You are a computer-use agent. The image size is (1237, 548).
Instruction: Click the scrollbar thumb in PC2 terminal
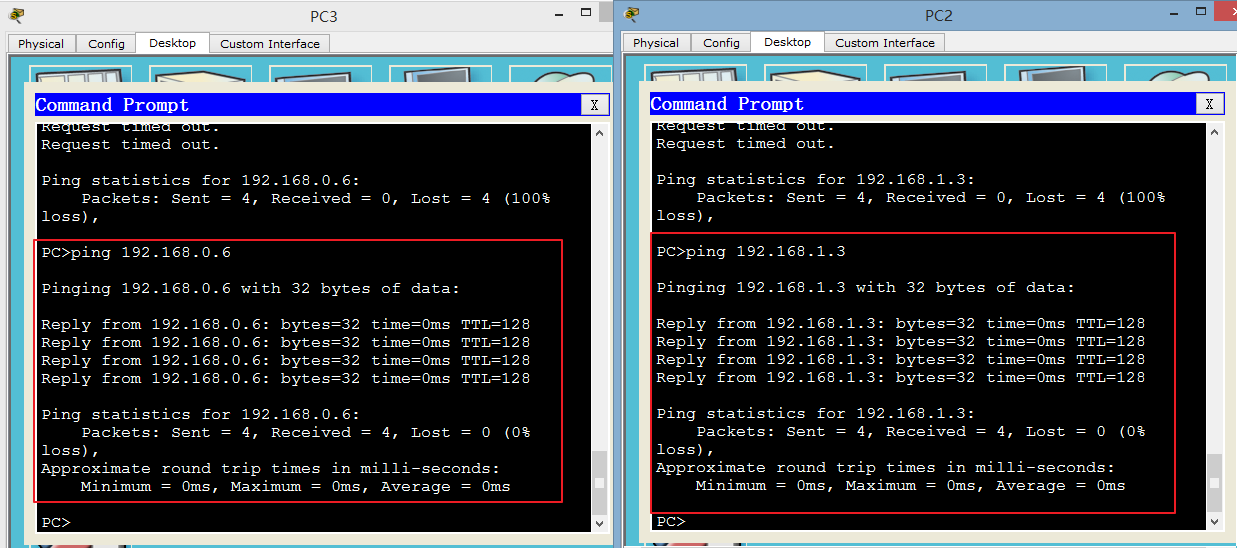pos(1215,481)
